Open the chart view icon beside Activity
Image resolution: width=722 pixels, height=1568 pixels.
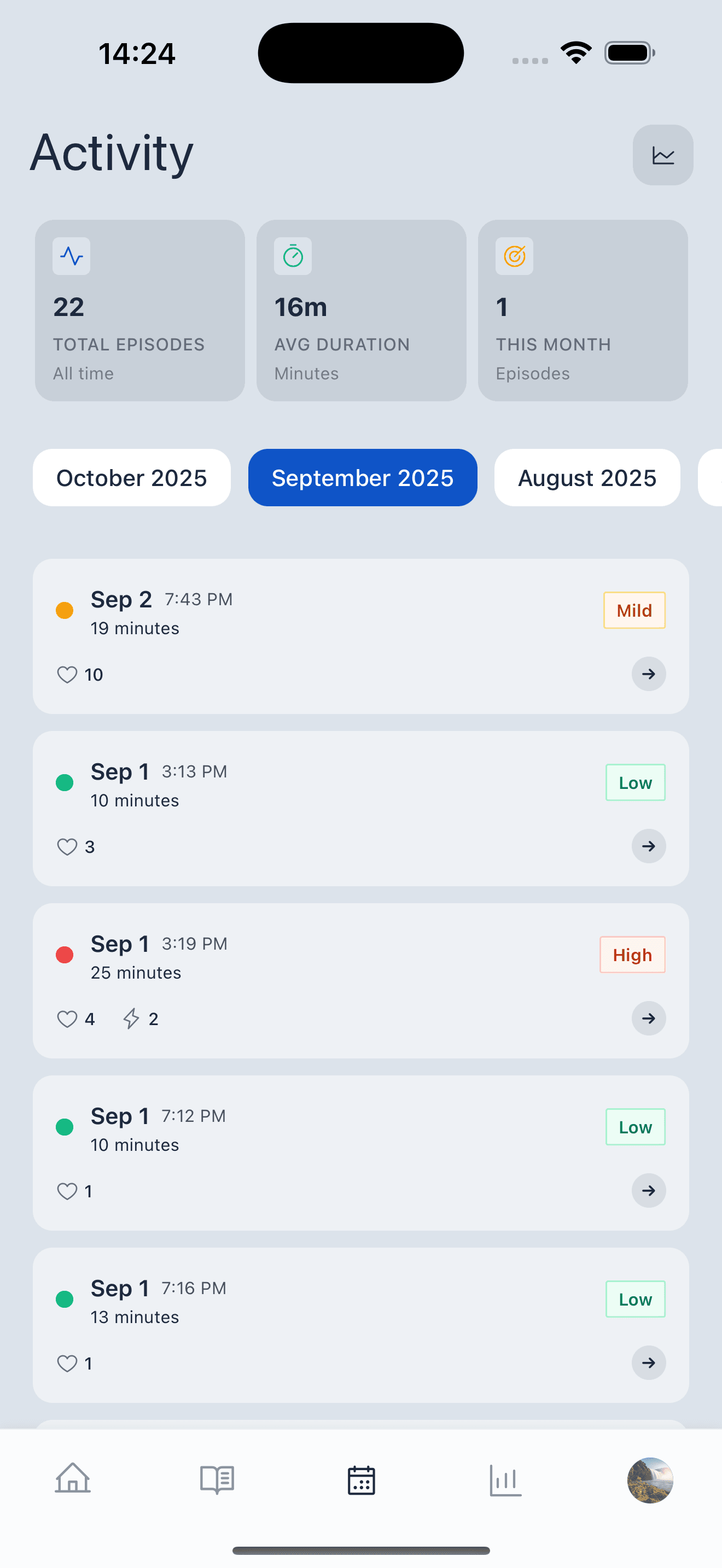(662, 155)
